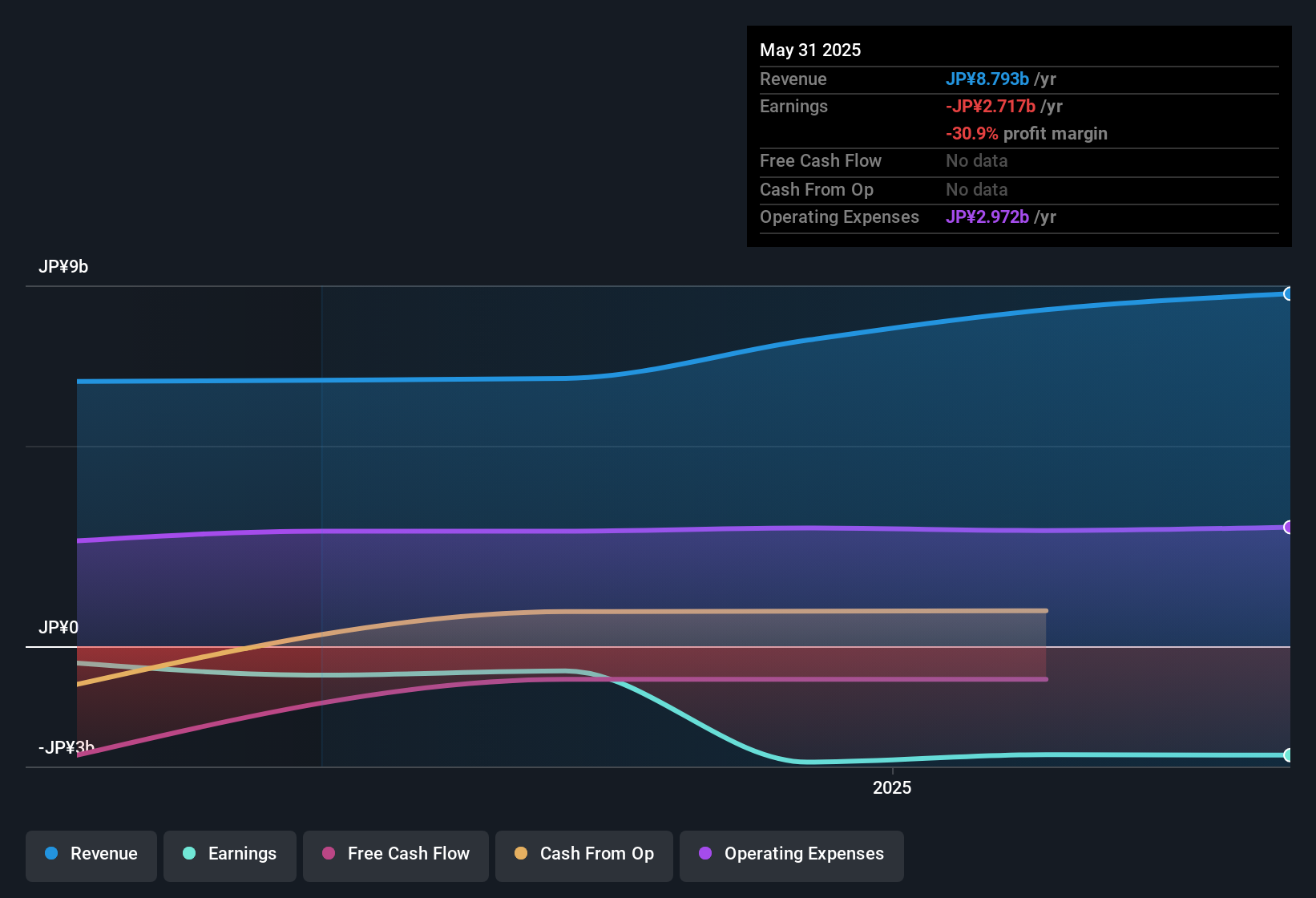
Task: Click the teal Earnings legend dot
Action: 189,853
